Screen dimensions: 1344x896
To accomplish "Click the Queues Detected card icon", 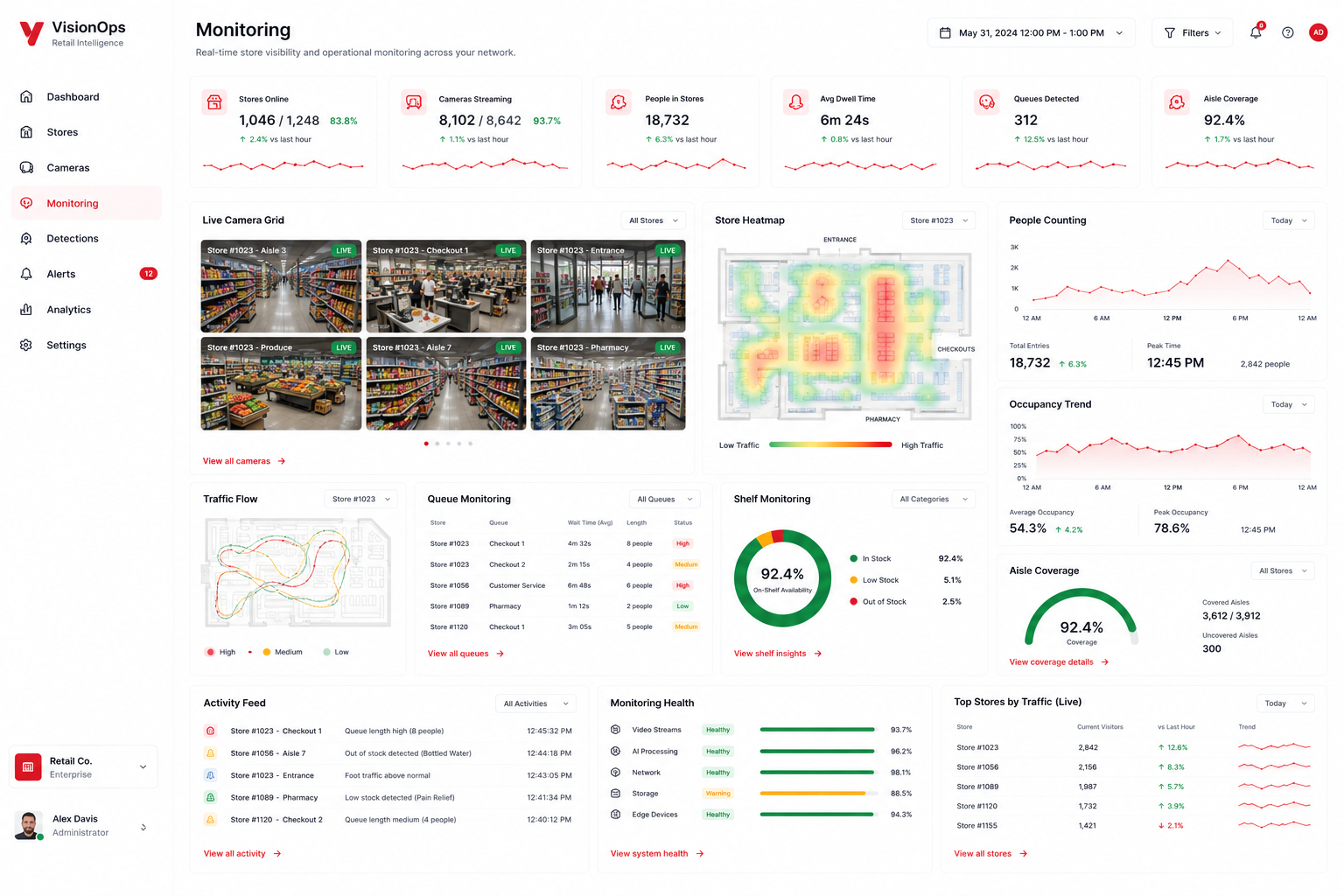I will 987,102.
